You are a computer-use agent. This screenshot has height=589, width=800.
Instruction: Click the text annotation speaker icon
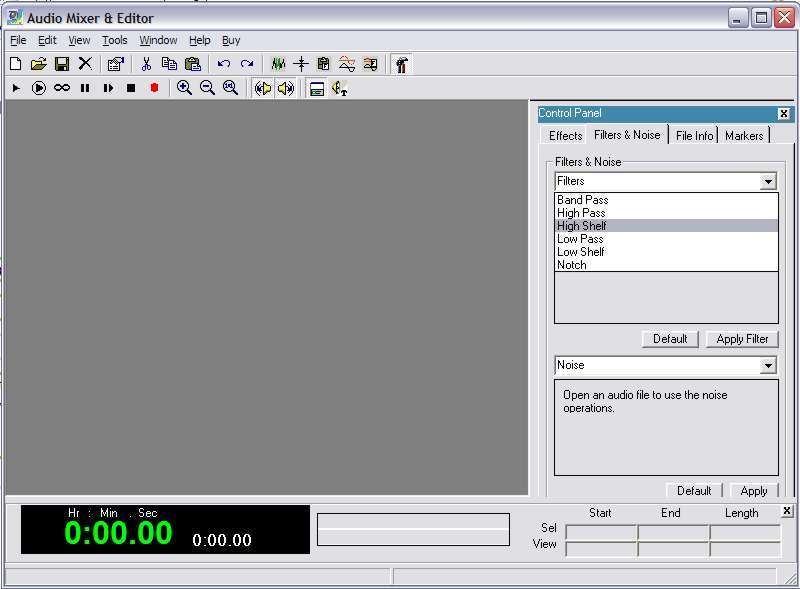tap(338, 88)
